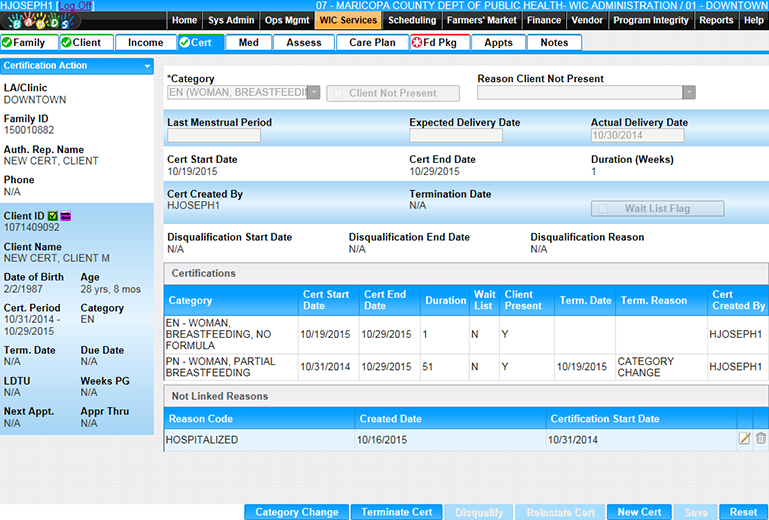Toggle the Wait List Flag checkbox
Viewport: 769px width, 520px height.
click(x=603, y=209)
